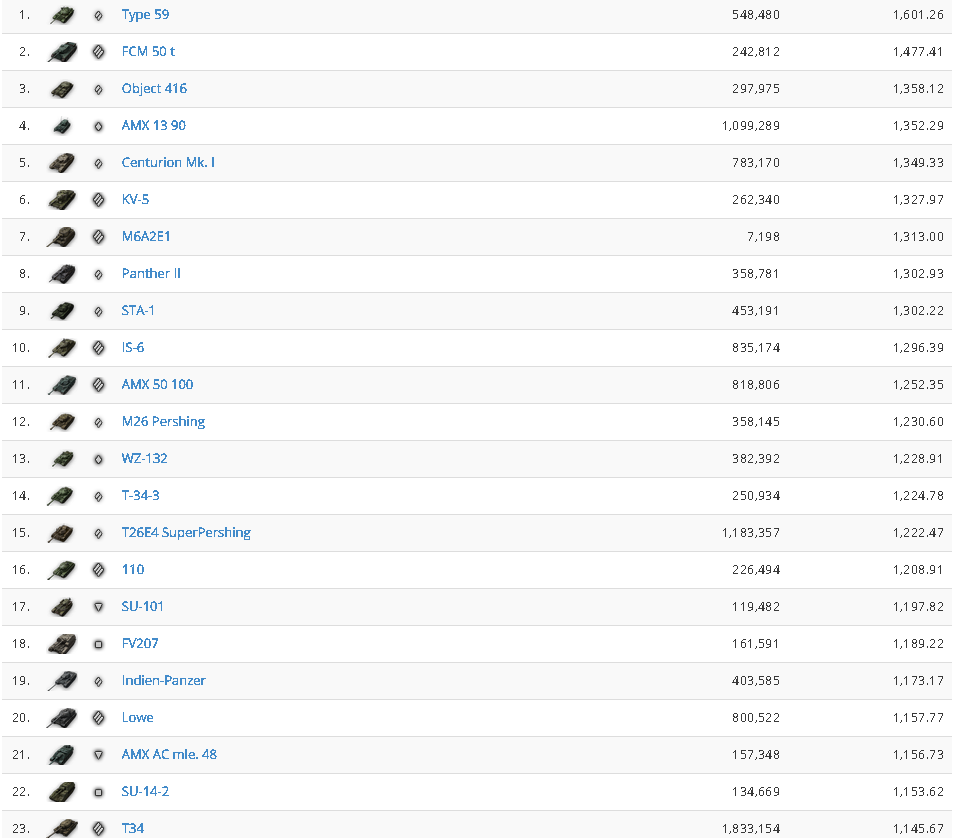Click the tank destroyer icon beside AMX AC mle. 48

(x=98, y=755)
